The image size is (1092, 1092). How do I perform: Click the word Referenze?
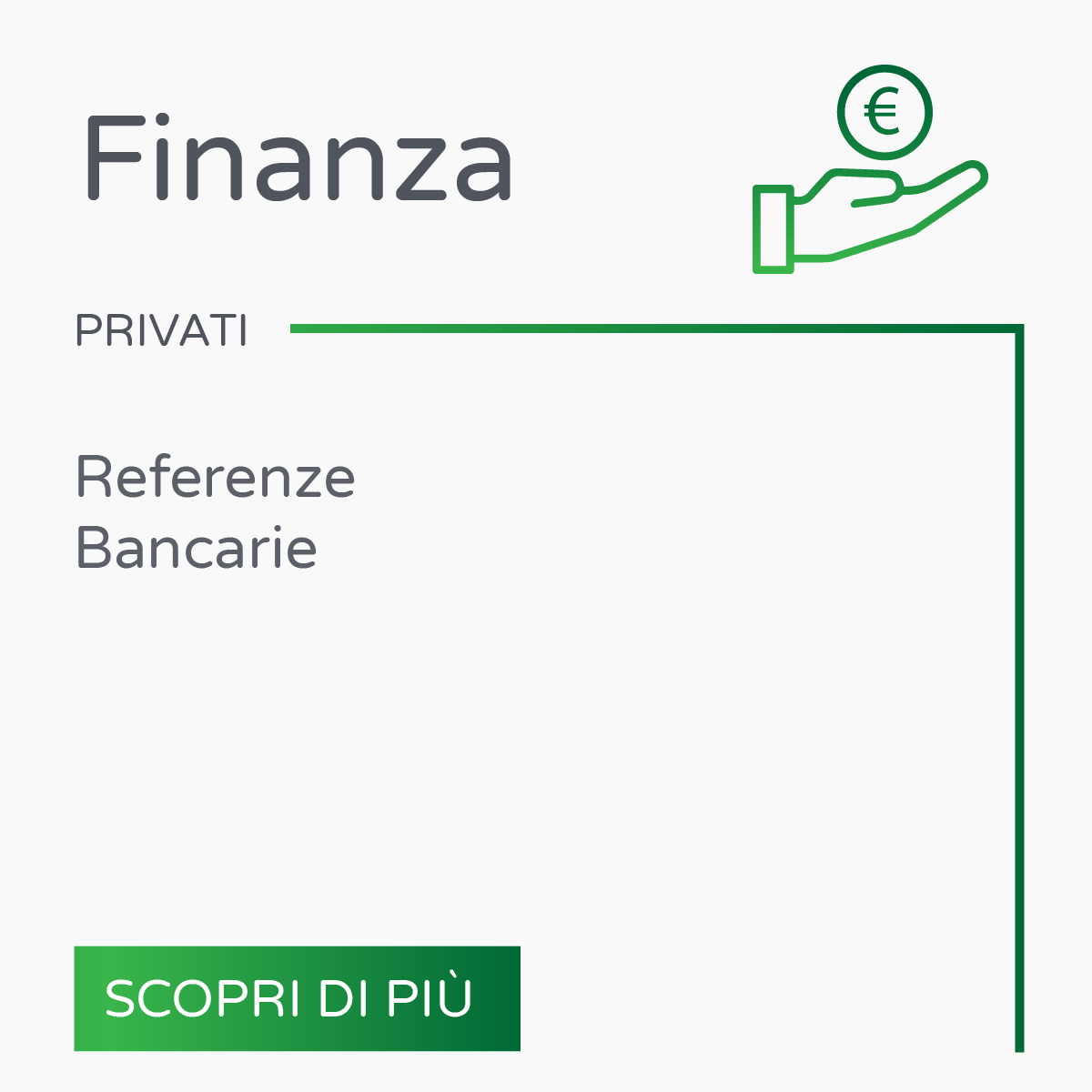(215, 477)
